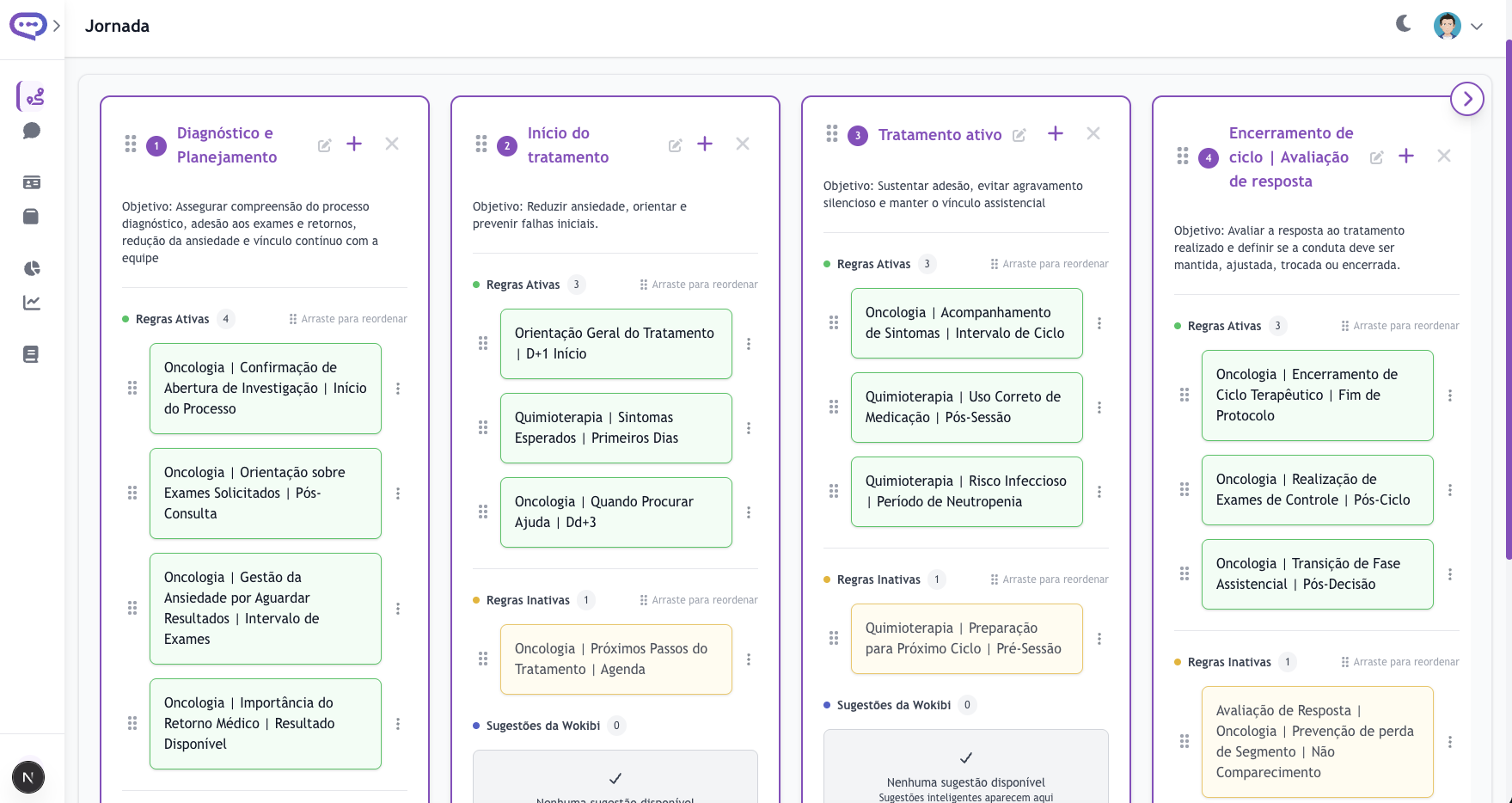Screen dimensions: 1512x803
Task: Select the inactive Preparação para Próximo Ciclo rule
Action: coord(966,639)
